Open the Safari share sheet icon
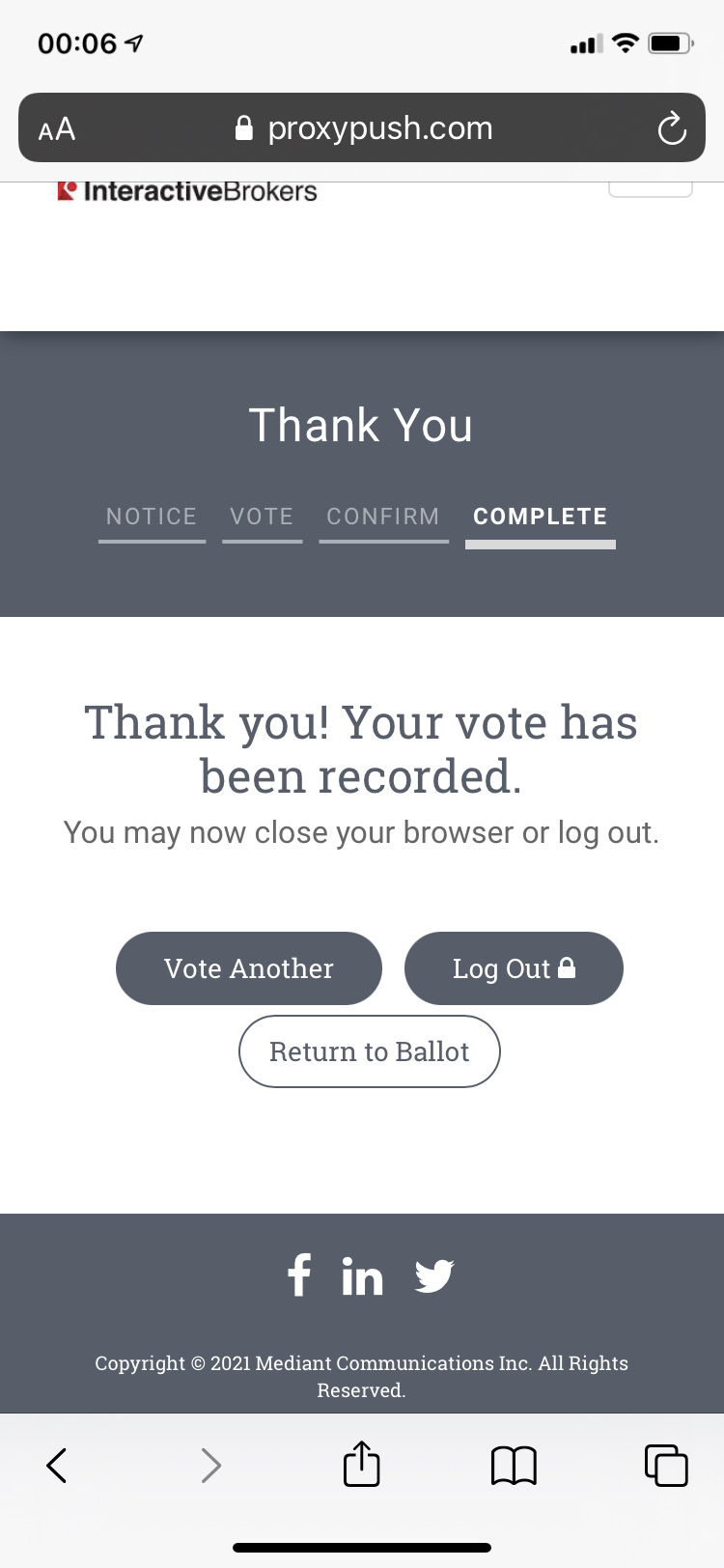The image size is (724, 1568). [362, 1462]
